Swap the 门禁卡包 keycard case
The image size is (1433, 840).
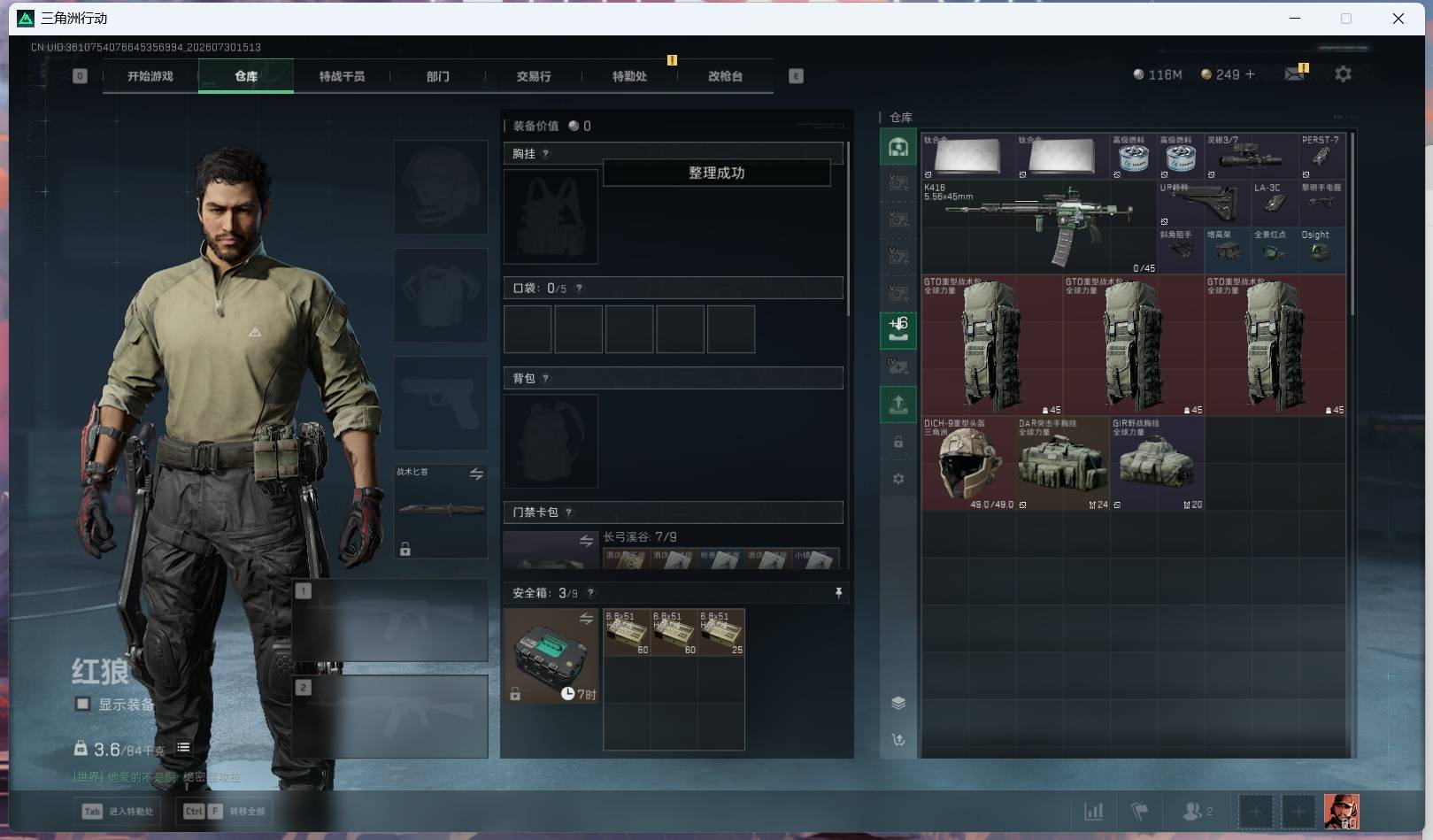point(586,541)
